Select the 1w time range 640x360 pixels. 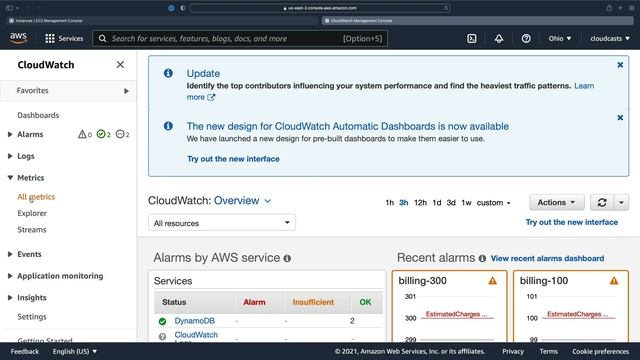[x=467, y=202]
